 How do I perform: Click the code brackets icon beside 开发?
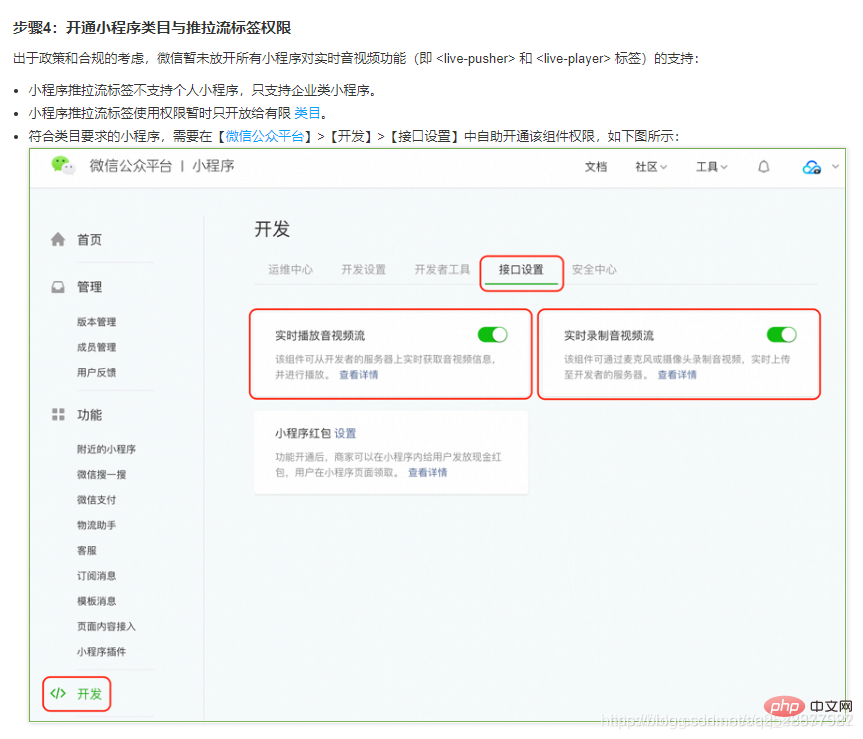point(58,693)
